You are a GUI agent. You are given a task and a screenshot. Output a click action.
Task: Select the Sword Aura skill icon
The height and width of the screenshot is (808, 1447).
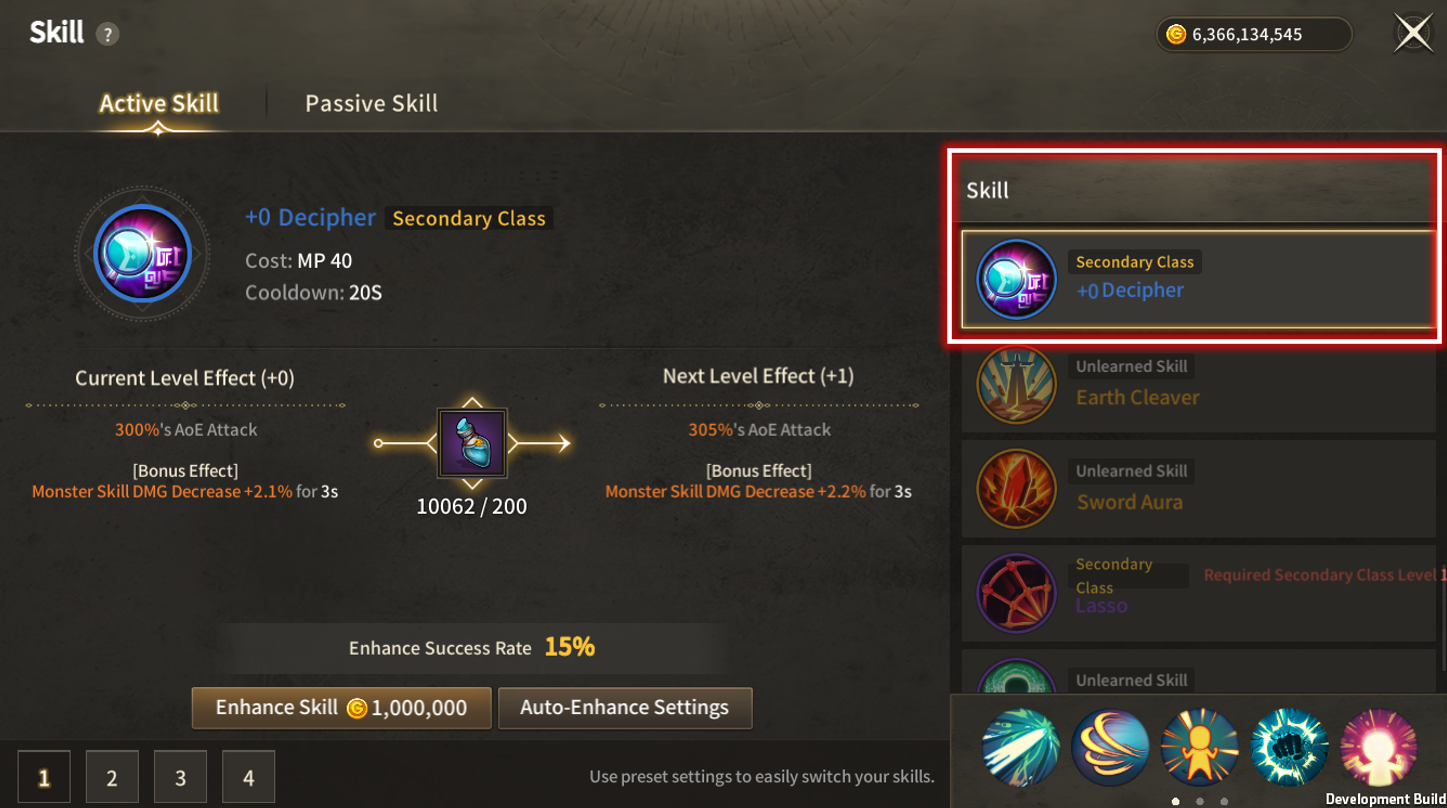tap(1016, 489)
